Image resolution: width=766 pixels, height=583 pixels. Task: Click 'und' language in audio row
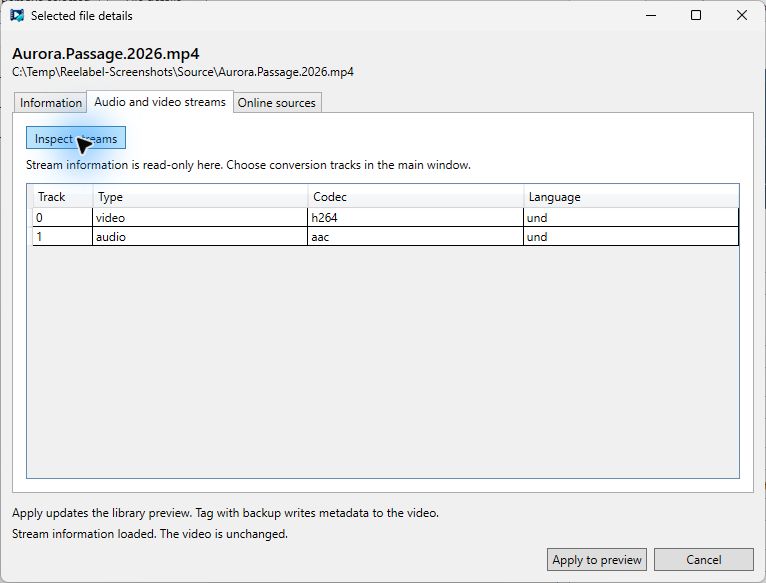click(631, 237)
